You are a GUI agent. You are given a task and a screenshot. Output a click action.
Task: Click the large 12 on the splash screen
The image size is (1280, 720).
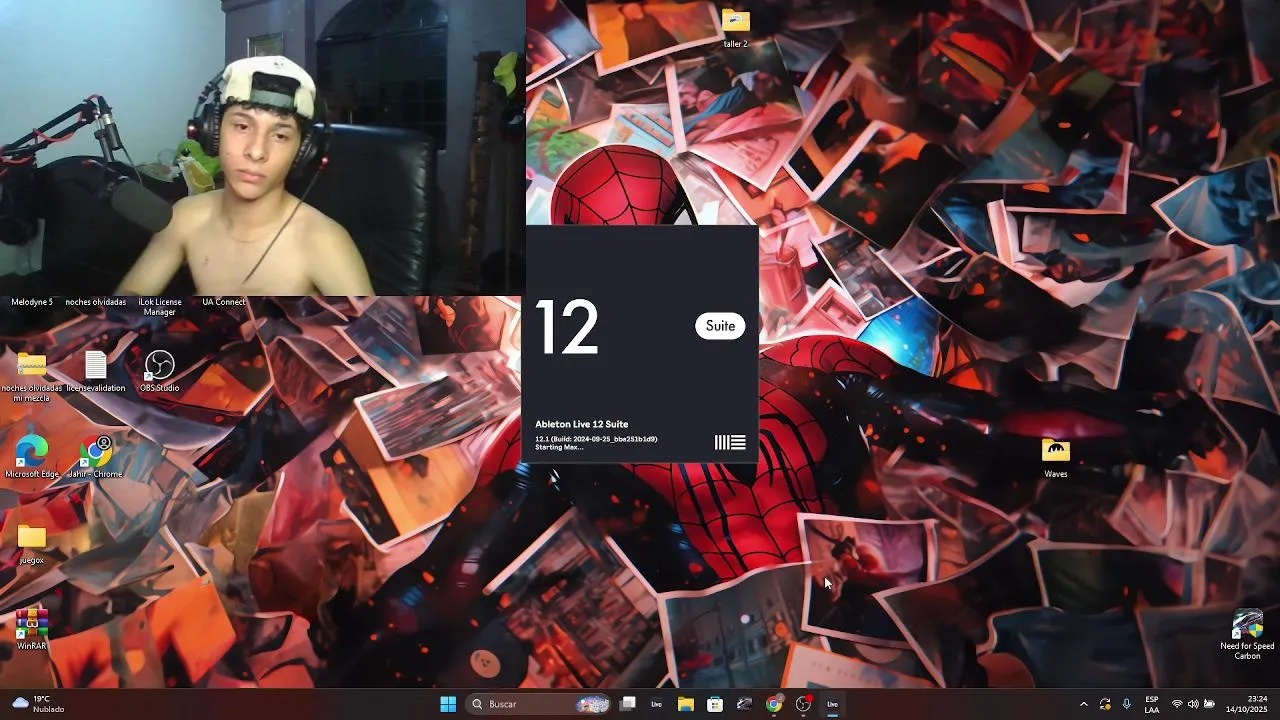pos(567,327)
